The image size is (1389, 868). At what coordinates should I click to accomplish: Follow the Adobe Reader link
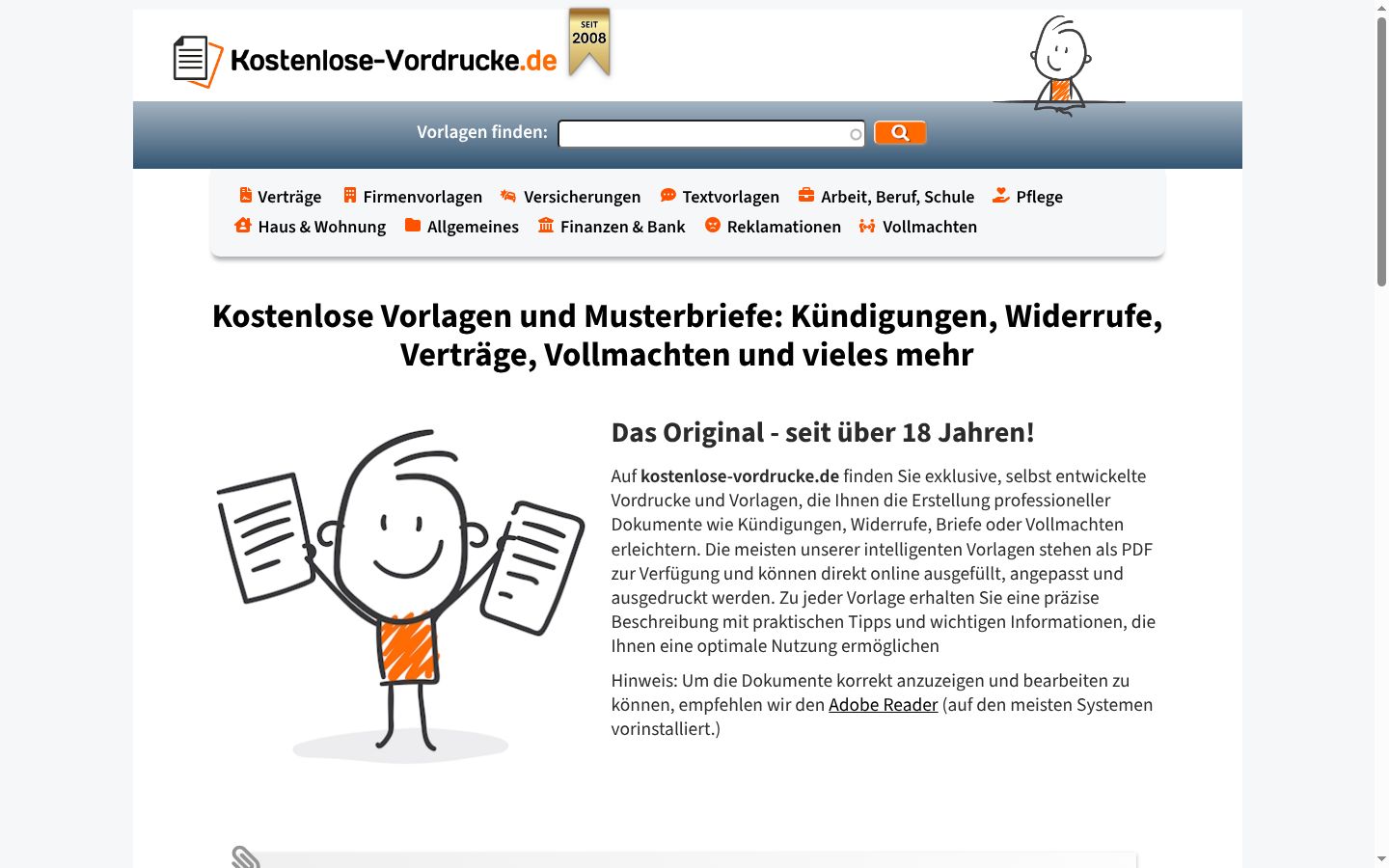(x=883, y=705)
